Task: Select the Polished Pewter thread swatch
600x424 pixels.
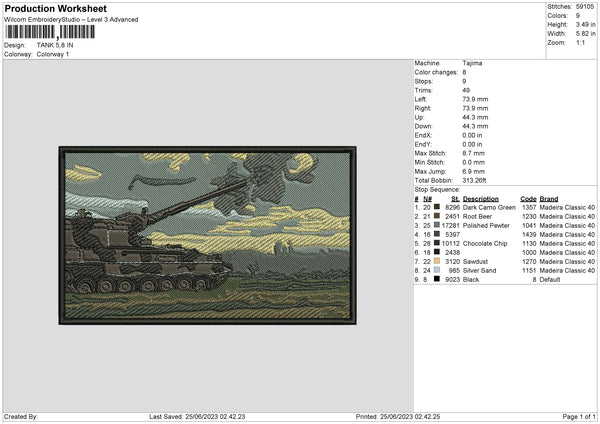Action: tap(437, 226)
